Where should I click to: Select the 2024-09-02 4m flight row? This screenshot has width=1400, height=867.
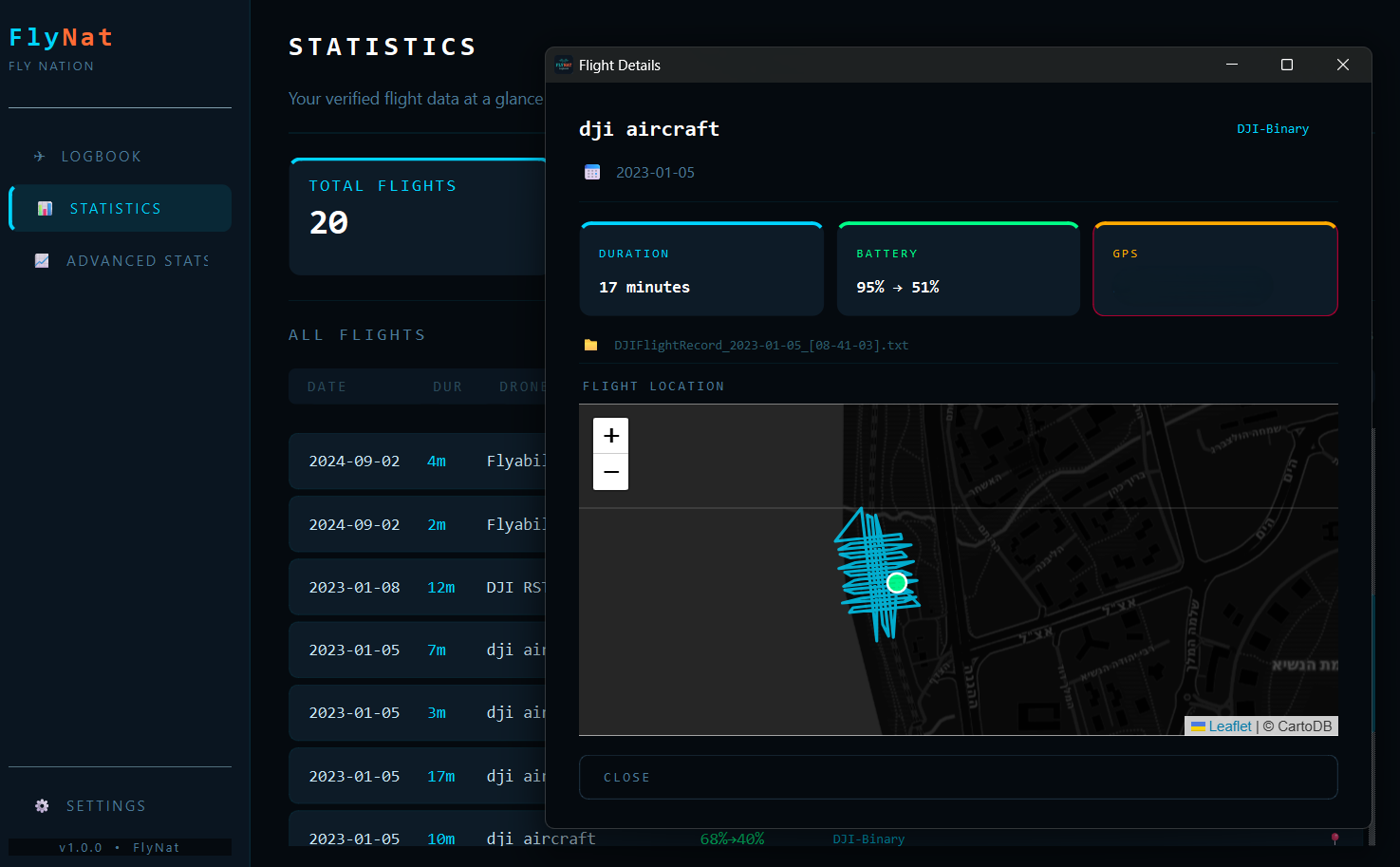[418, 462]
